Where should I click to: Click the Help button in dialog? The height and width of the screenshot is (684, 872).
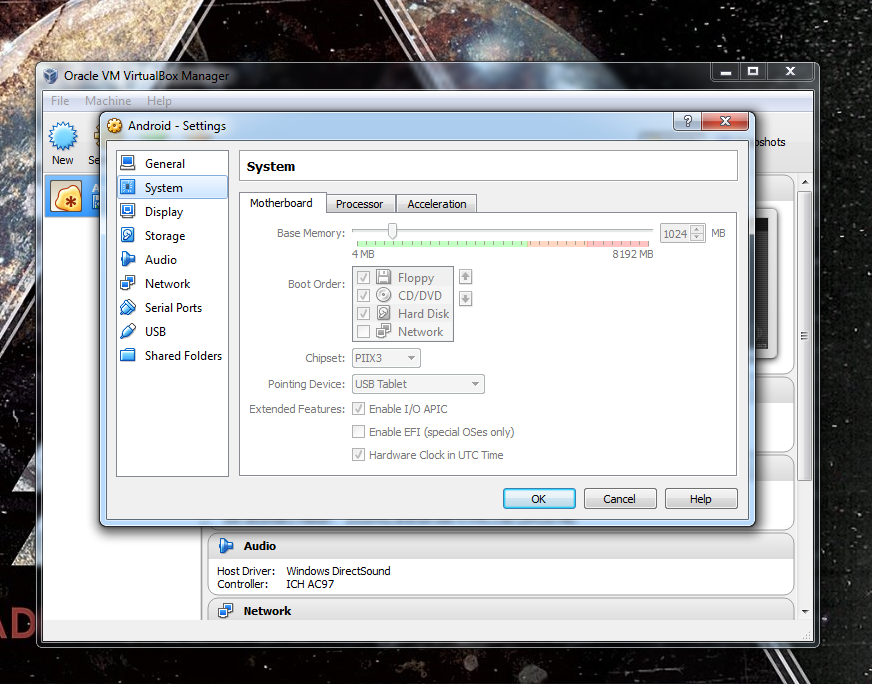point(701,499)
